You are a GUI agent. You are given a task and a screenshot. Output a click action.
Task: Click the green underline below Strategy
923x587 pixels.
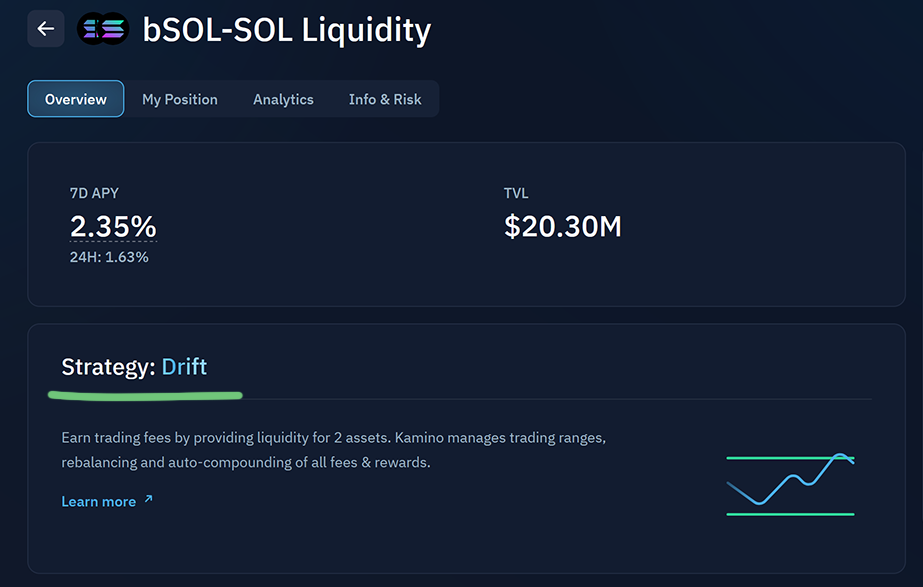pos(145,395)
